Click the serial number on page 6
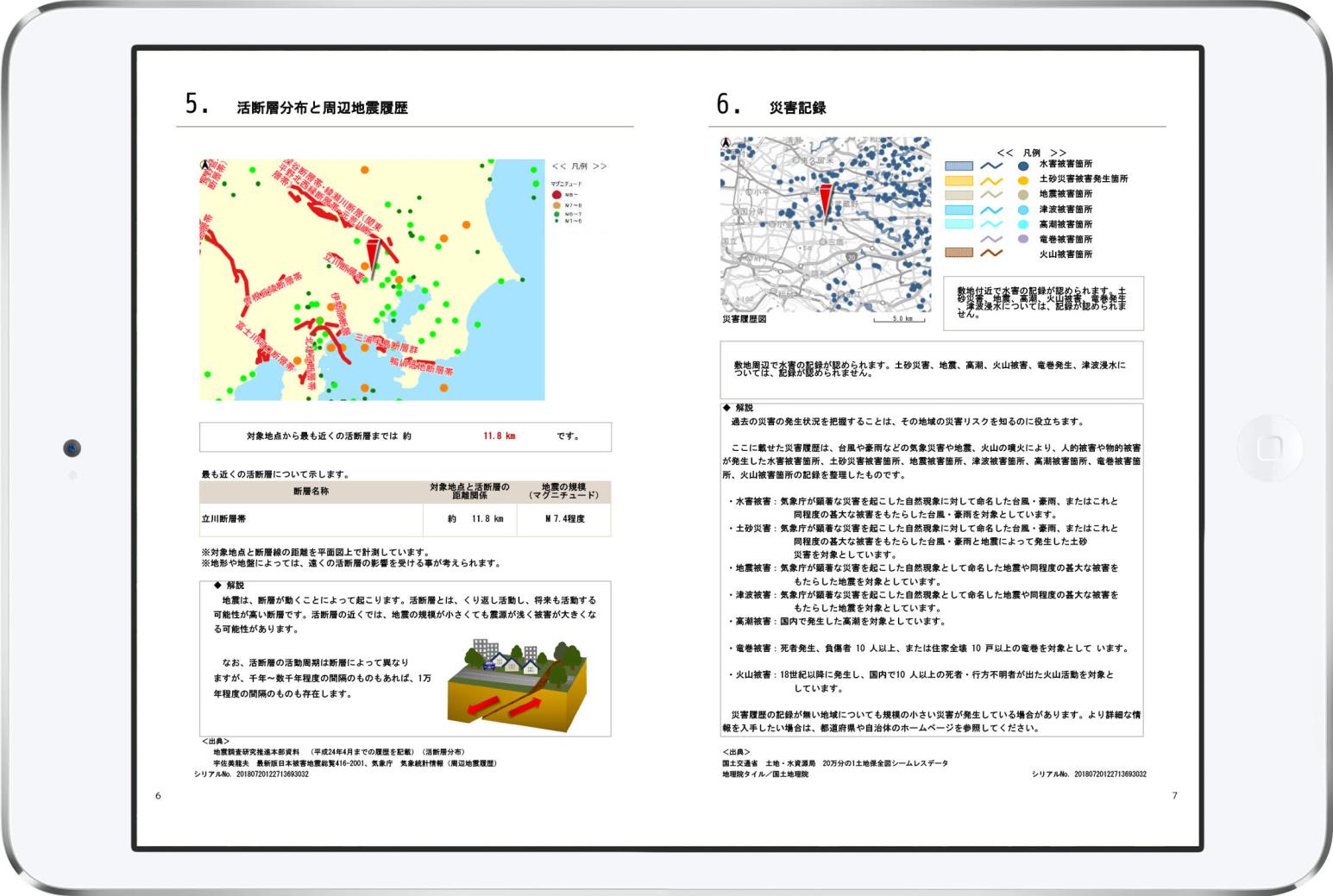This screenshot has width=1333, height=896. pyautogui.click(x=252, y=774)
